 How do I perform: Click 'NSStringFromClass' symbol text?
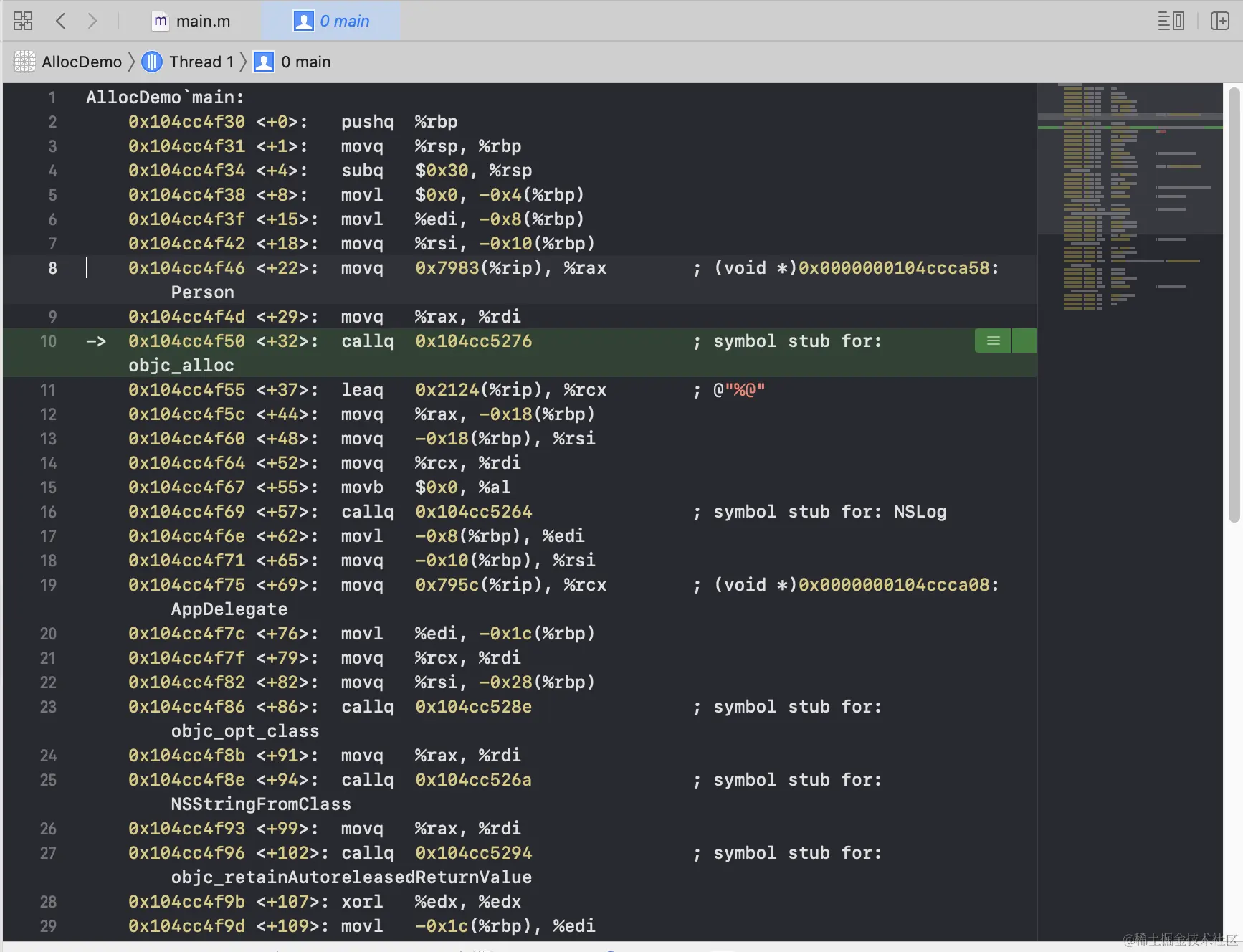(261, 804)
